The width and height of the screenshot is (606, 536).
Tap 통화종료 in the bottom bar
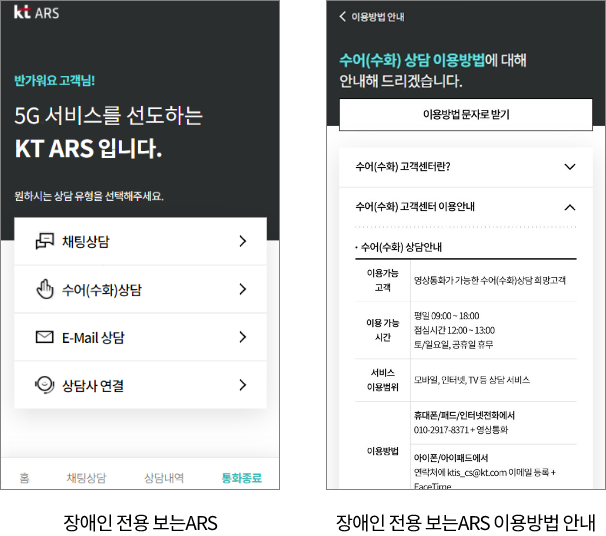point(242,478)
